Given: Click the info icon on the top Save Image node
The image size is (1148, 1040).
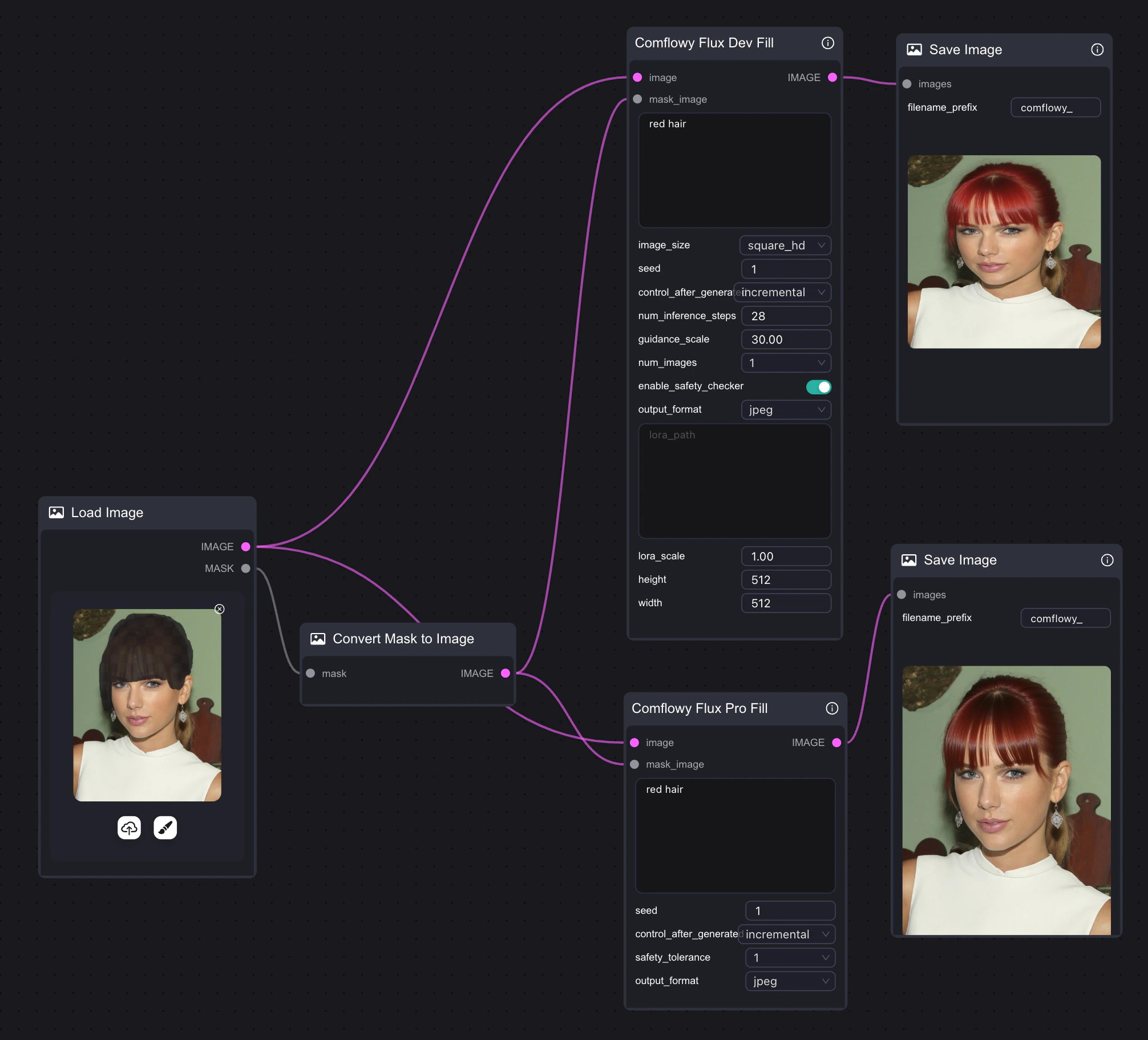Looking at the screenshot, I should point(1097,50).
